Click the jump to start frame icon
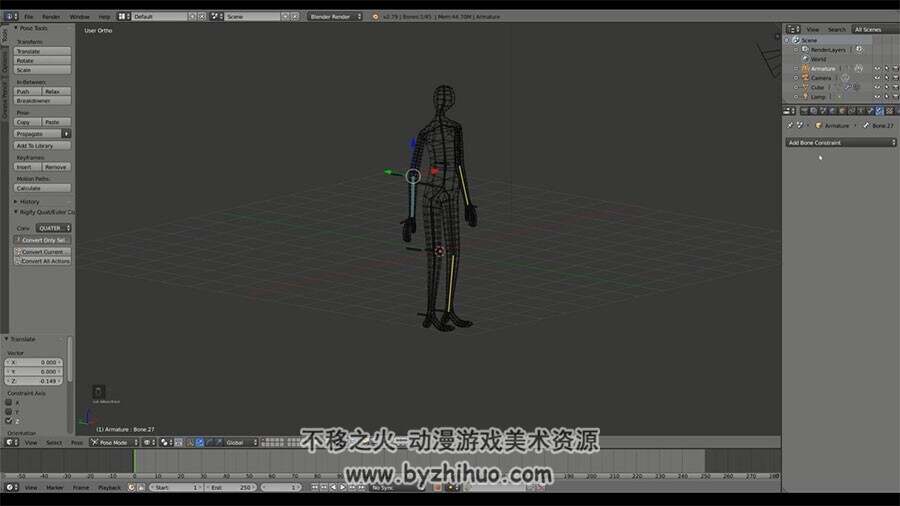Viewport: 900px width, 506px height. pos(315,487)
